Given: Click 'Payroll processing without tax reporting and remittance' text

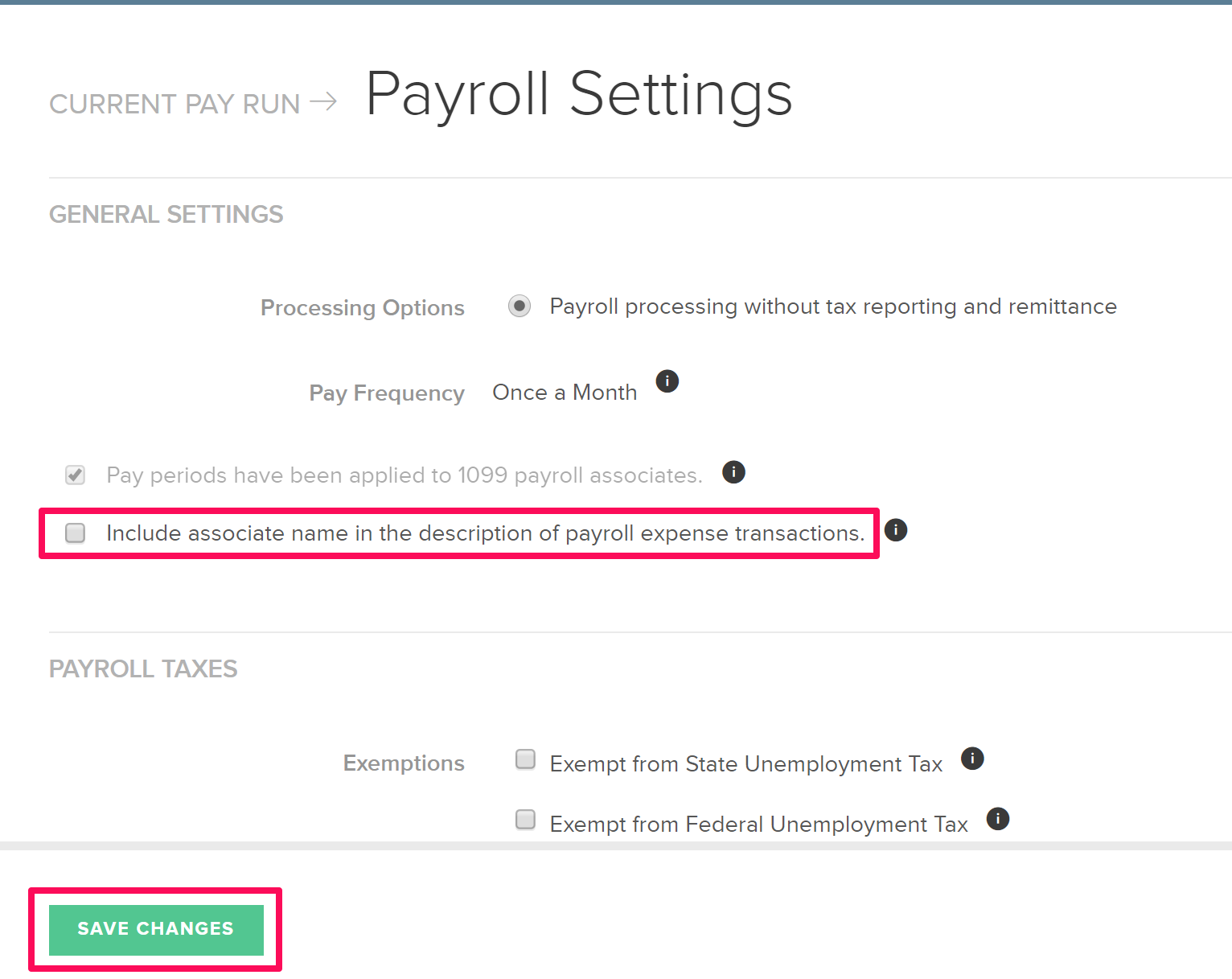Looking at the screenshot, I should click(833, 306).
